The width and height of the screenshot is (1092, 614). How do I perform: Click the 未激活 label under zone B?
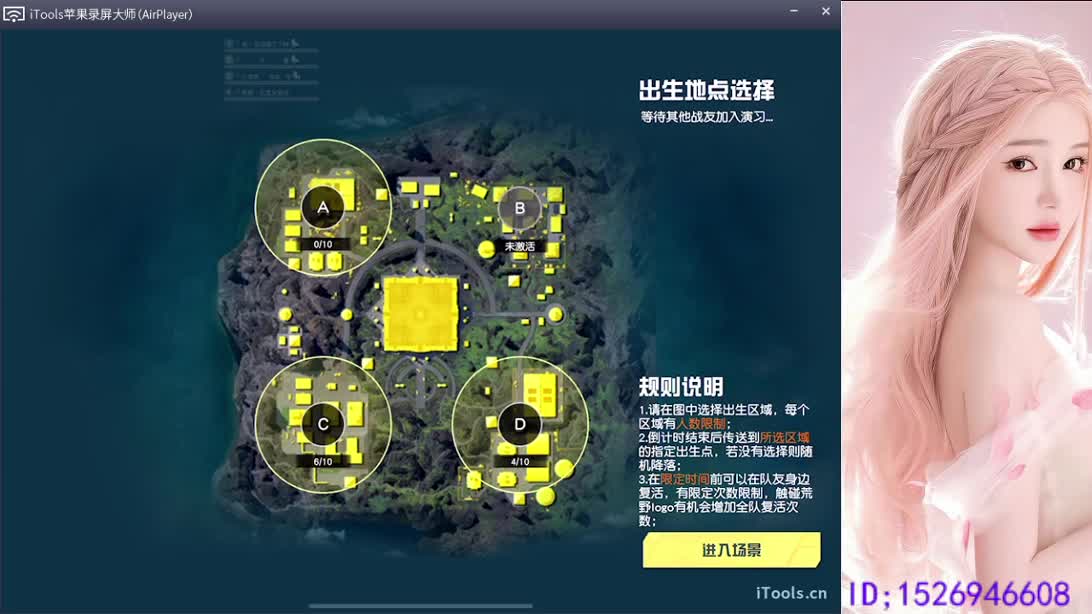(520, 246)
